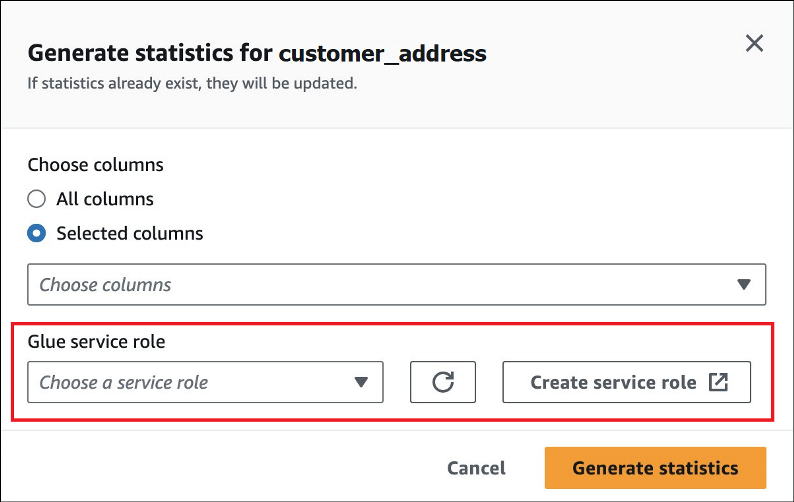Click the arrow on Choose columns dropdown
The height and width of the screenshot is (502, 794).
pyautogui.click(x=743, y=285)
